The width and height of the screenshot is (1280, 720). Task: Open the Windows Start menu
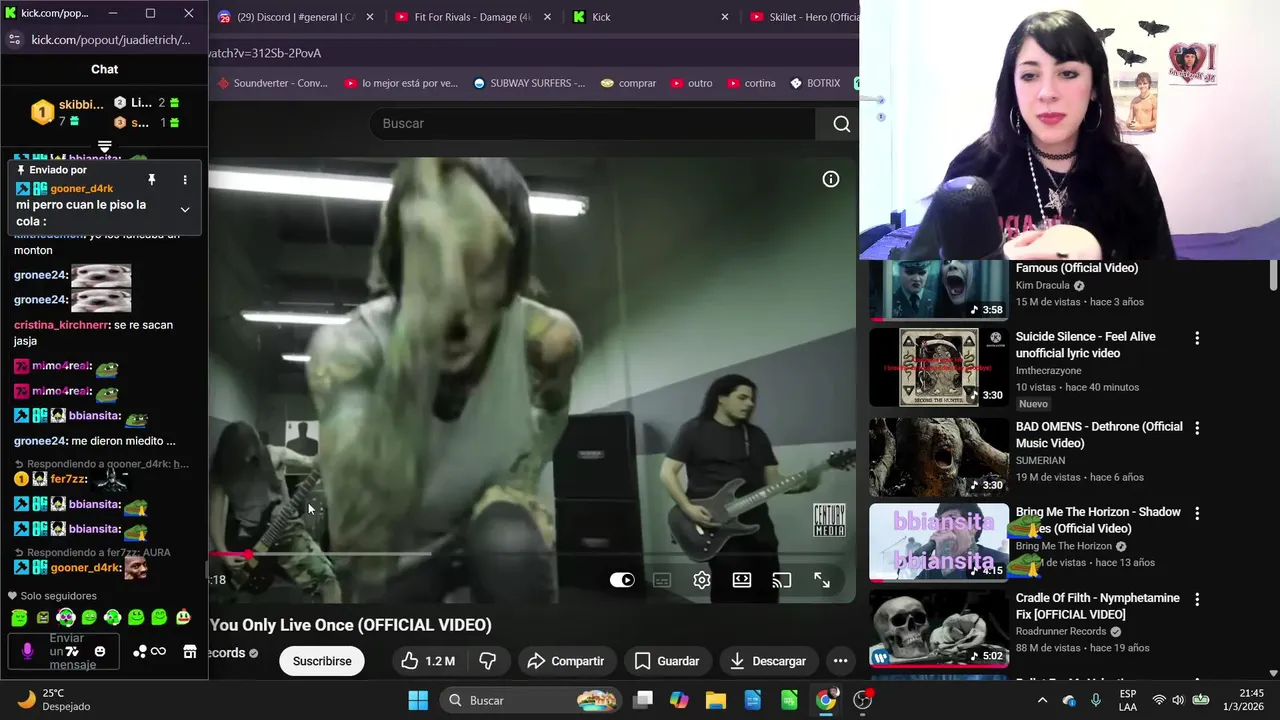(x=418, y=700)
